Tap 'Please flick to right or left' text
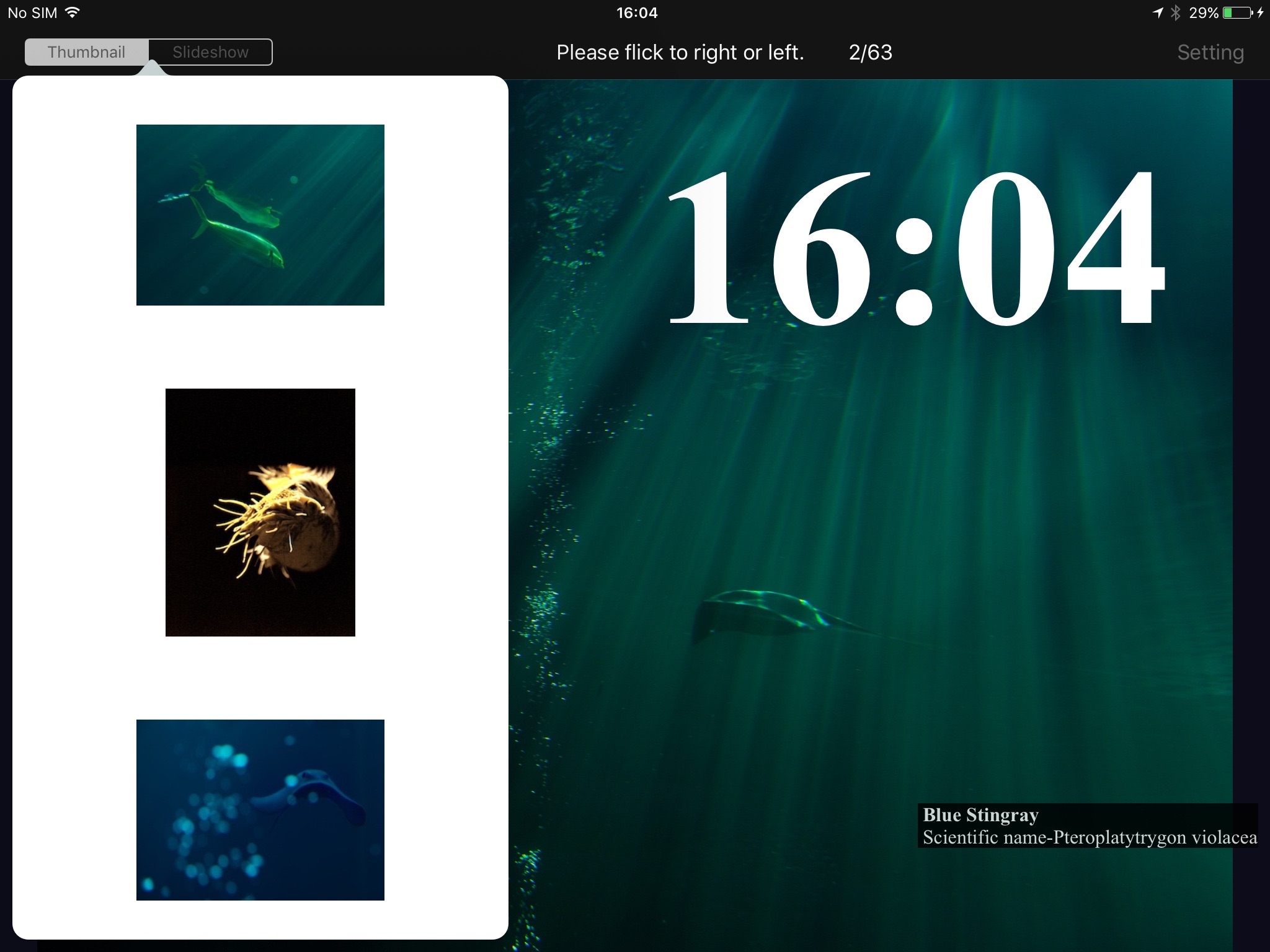Image resolution: width=1270 pixels, height=952 pixels. click(x=680, y=52)
